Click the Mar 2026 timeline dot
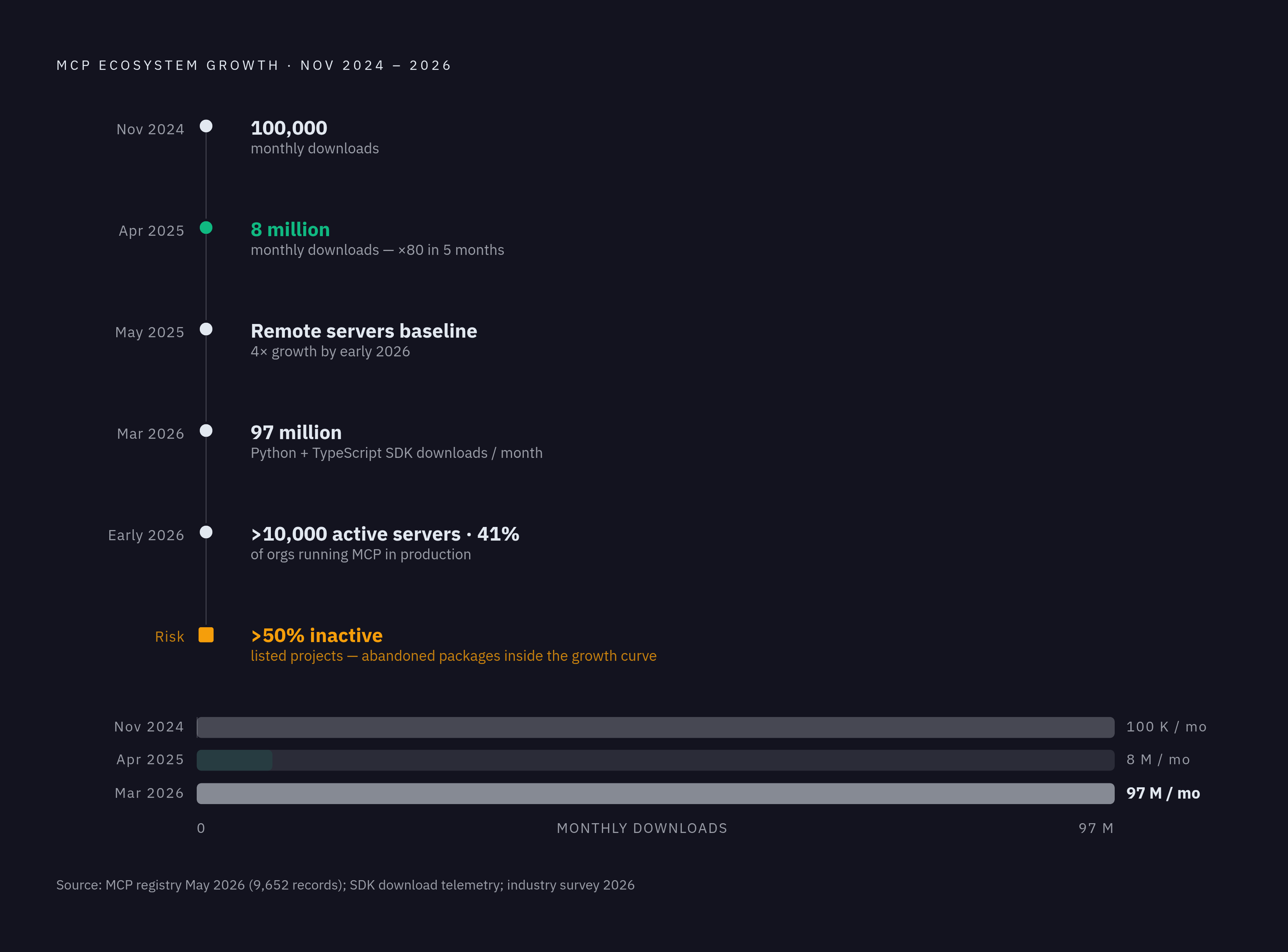Image resolution: width=1288 pixels, height=952 pixels. click(206, 431)
